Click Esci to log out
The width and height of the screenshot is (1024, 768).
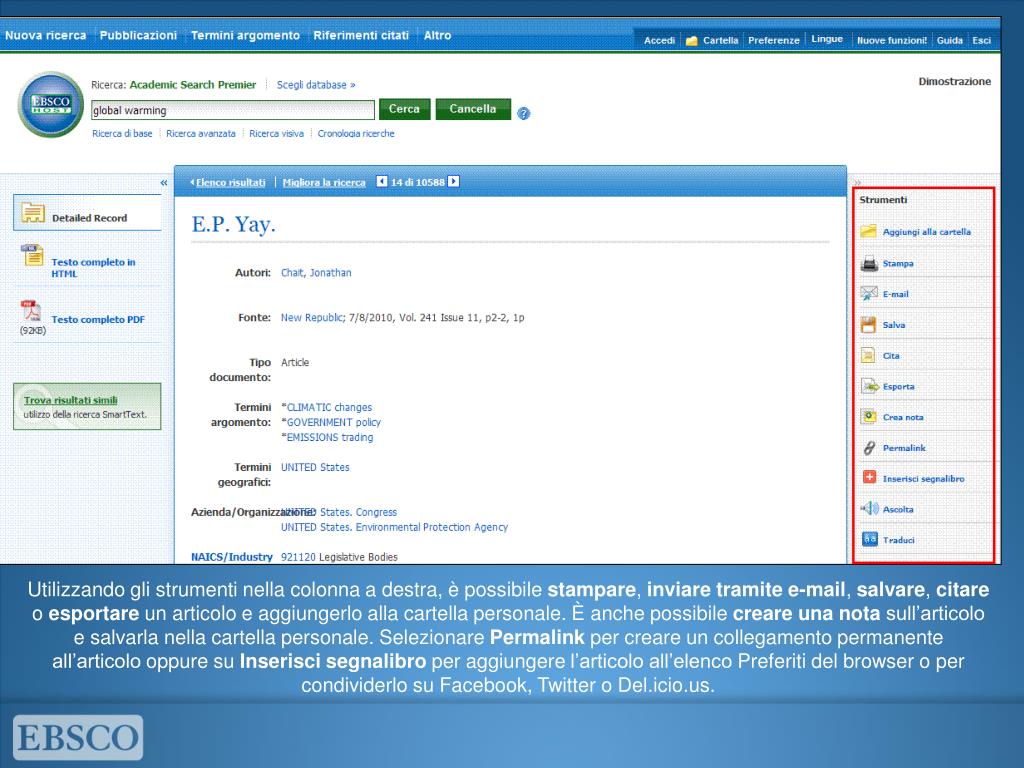[982, 40]
